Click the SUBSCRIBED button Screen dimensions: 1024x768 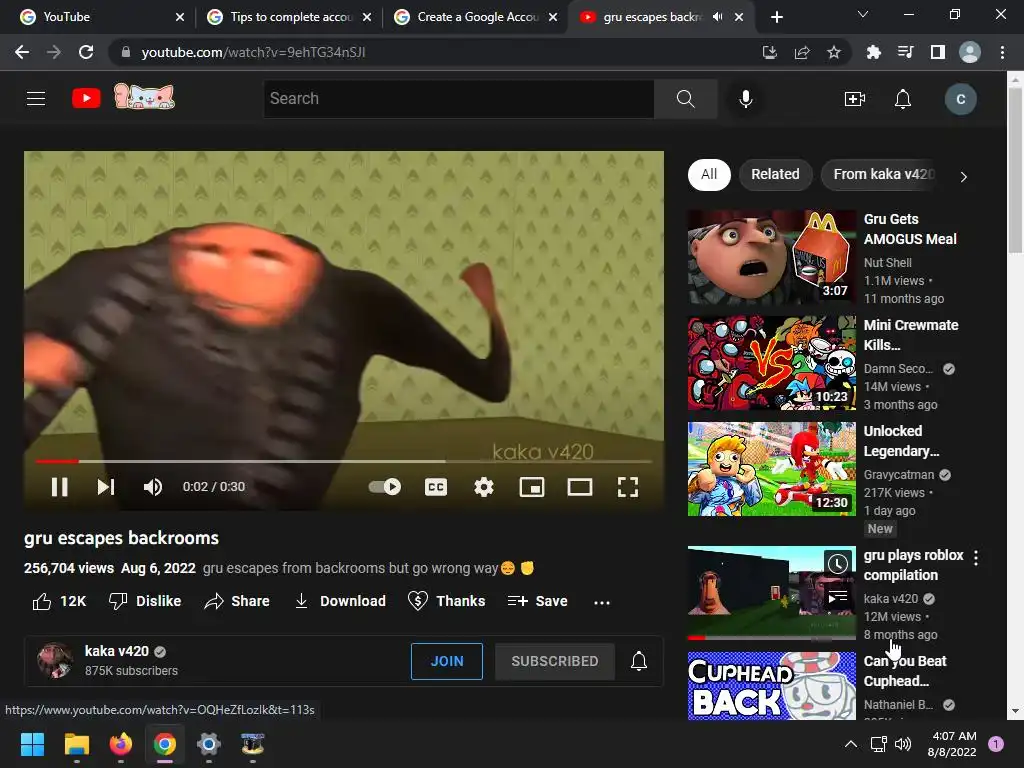coord(554,661)
